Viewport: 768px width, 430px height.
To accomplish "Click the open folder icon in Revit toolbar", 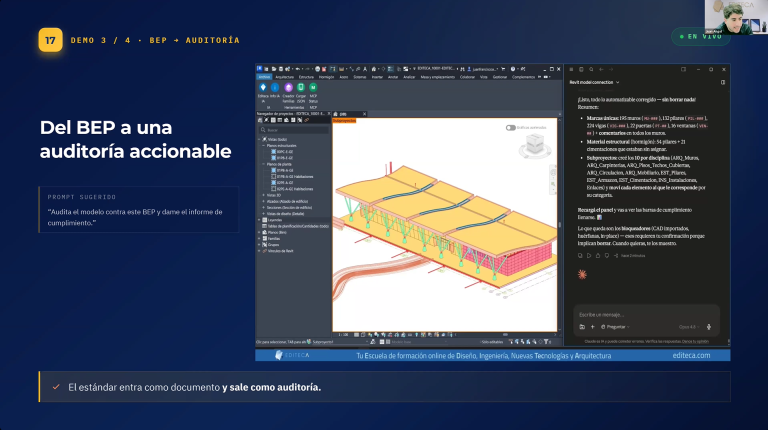I will click(274, 69).
